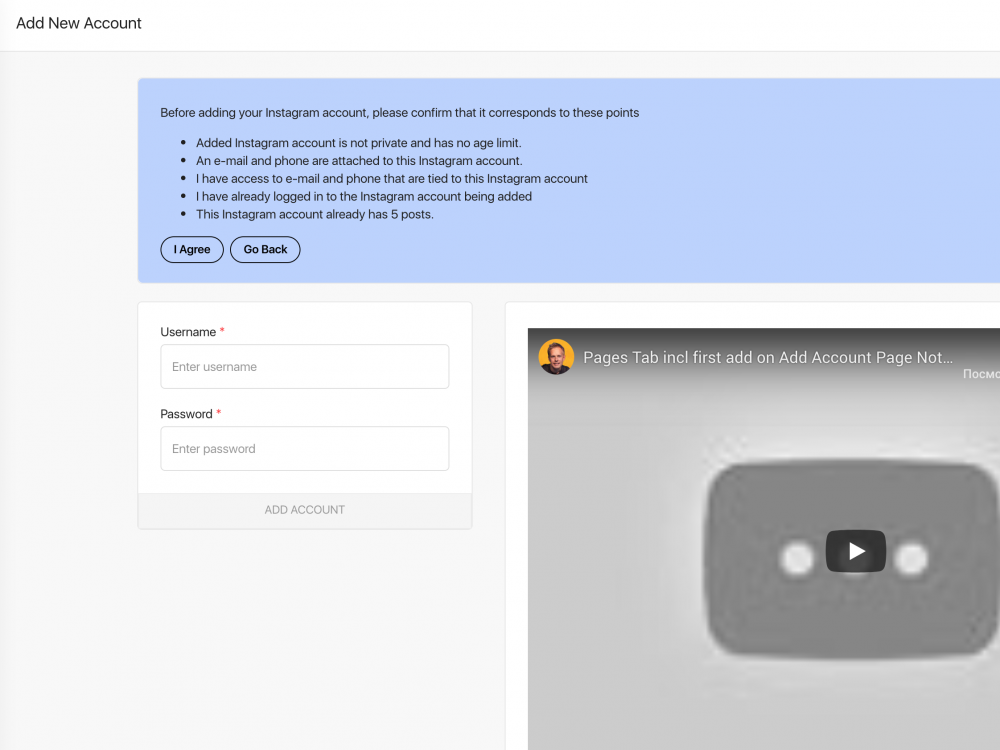
Task: Focus the Enter password input field
Action: coord(304,449)
